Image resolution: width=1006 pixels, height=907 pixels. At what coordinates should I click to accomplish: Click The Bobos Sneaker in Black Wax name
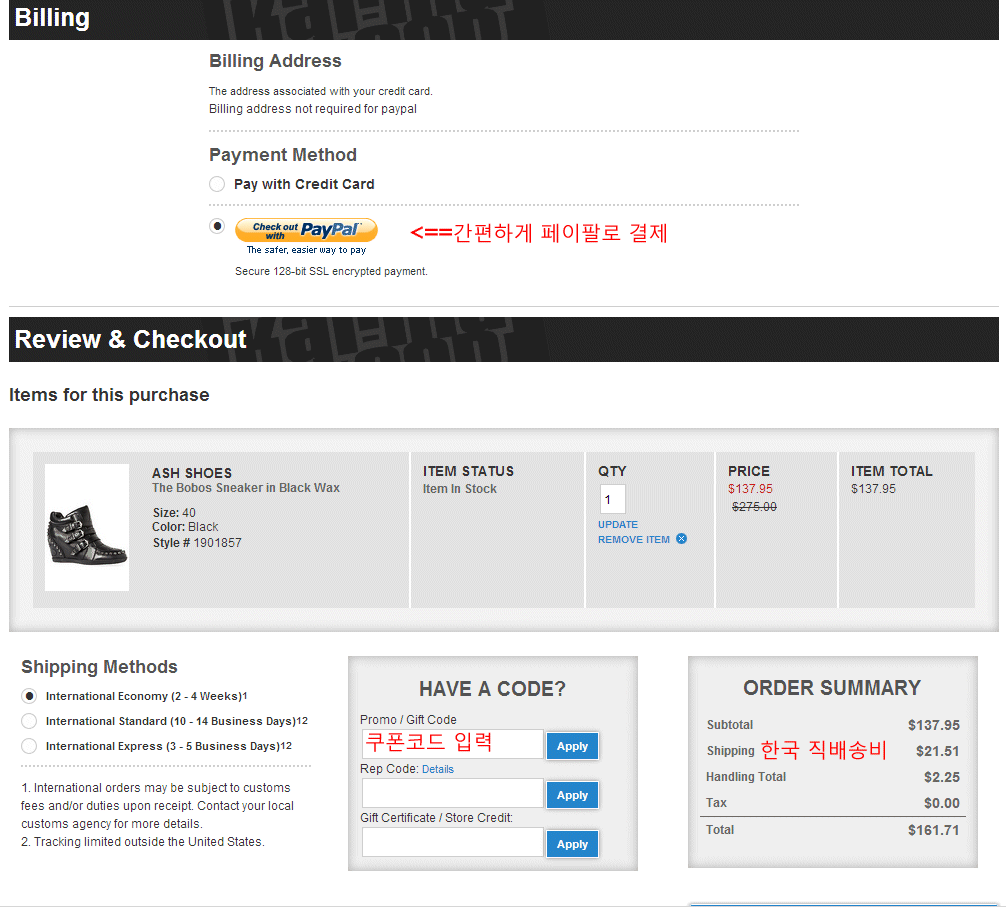(x=245, y=488)
